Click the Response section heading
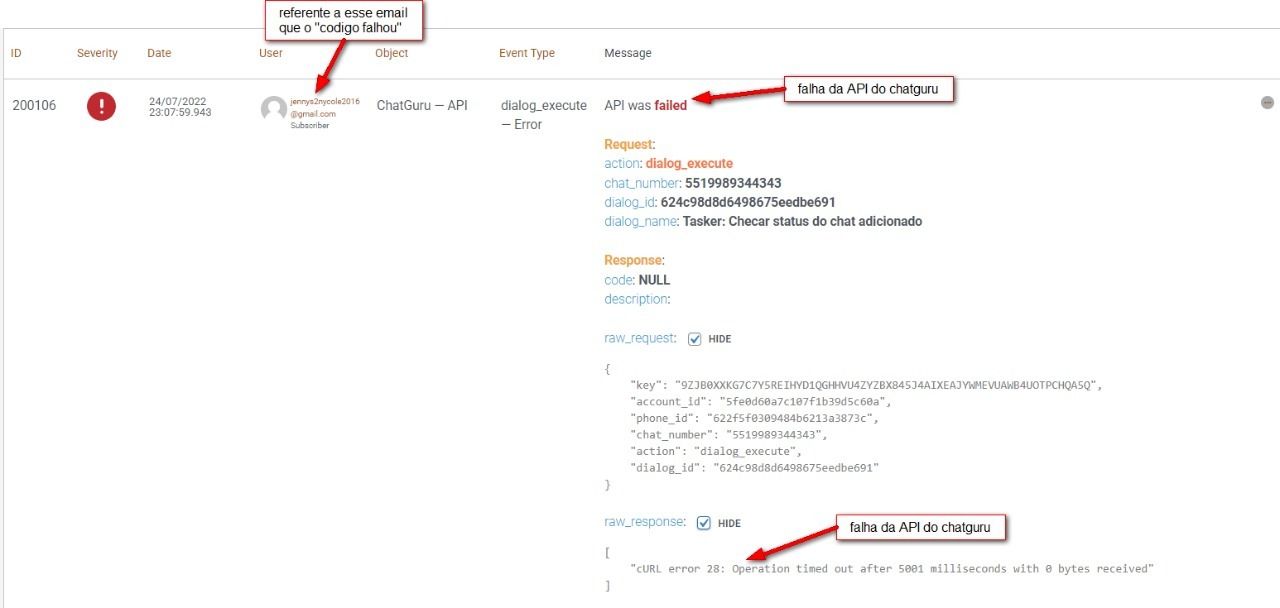 [x=634, y=260]
